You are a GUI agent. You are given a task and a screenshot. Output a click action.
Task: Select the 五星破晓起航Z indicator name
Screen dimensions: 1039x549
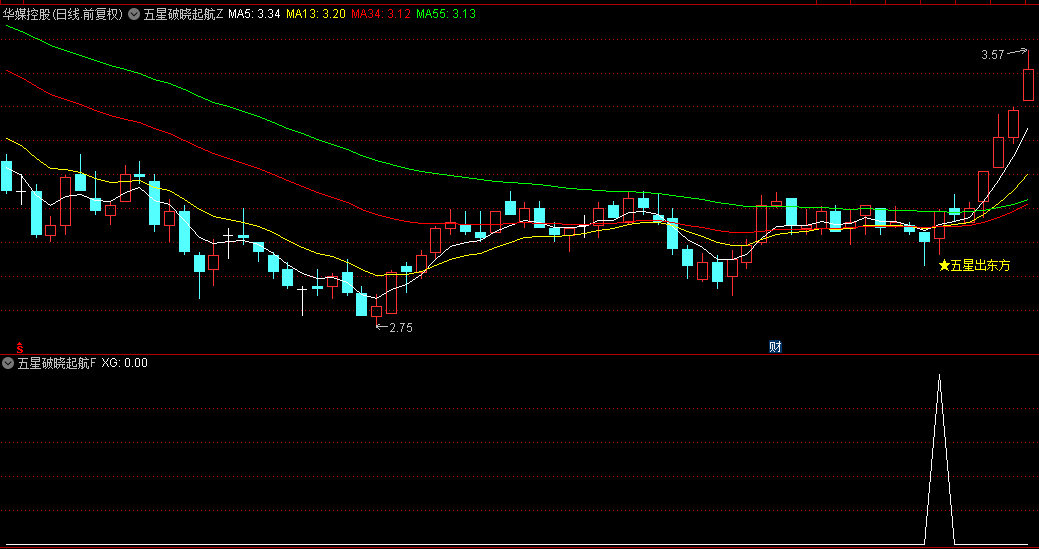coord(184,14)
